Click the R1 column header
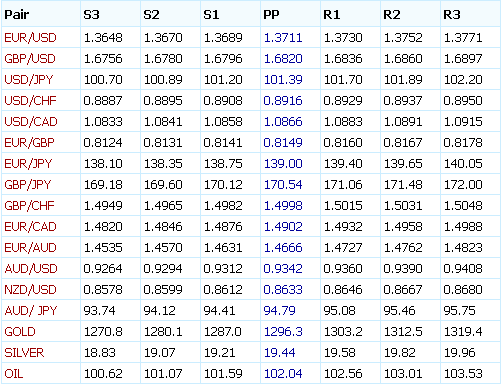502x387 pixels. (332, 15)
